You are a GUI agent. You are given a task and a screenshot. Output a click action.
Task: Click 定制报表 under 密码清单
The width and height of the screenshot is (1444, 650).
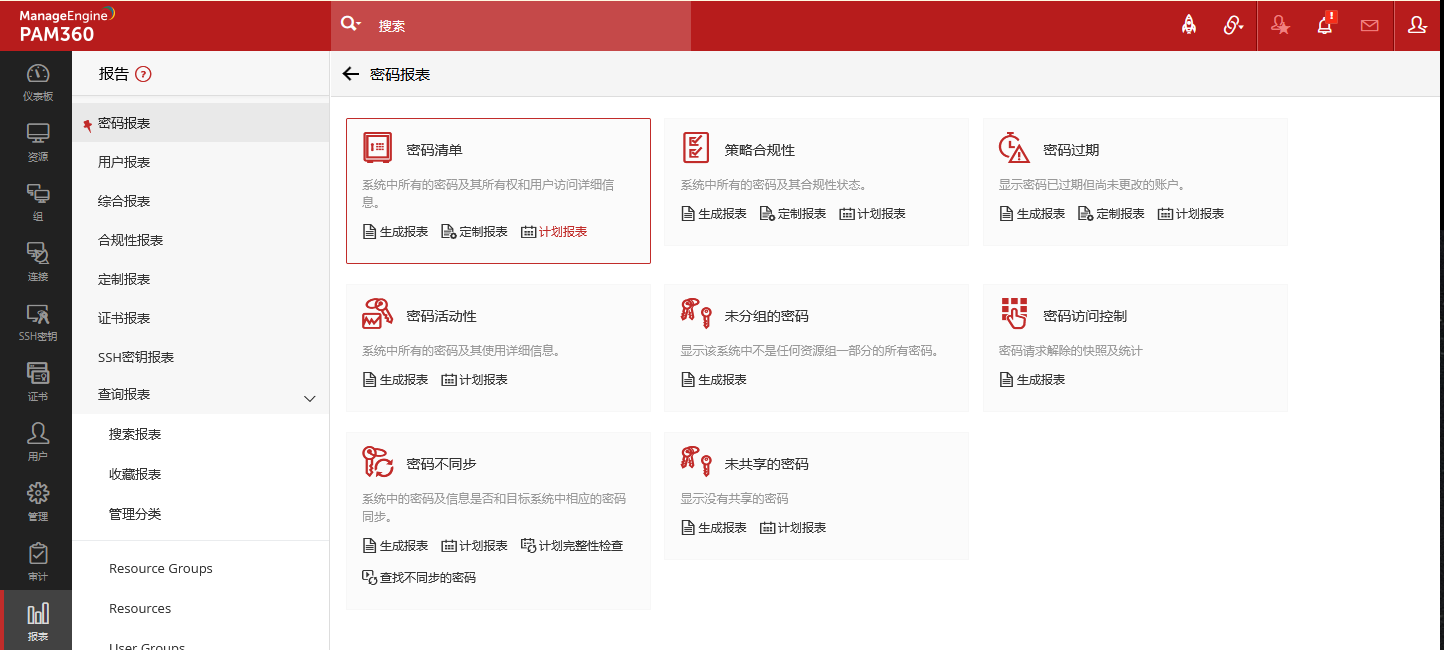tap(475, 231)
